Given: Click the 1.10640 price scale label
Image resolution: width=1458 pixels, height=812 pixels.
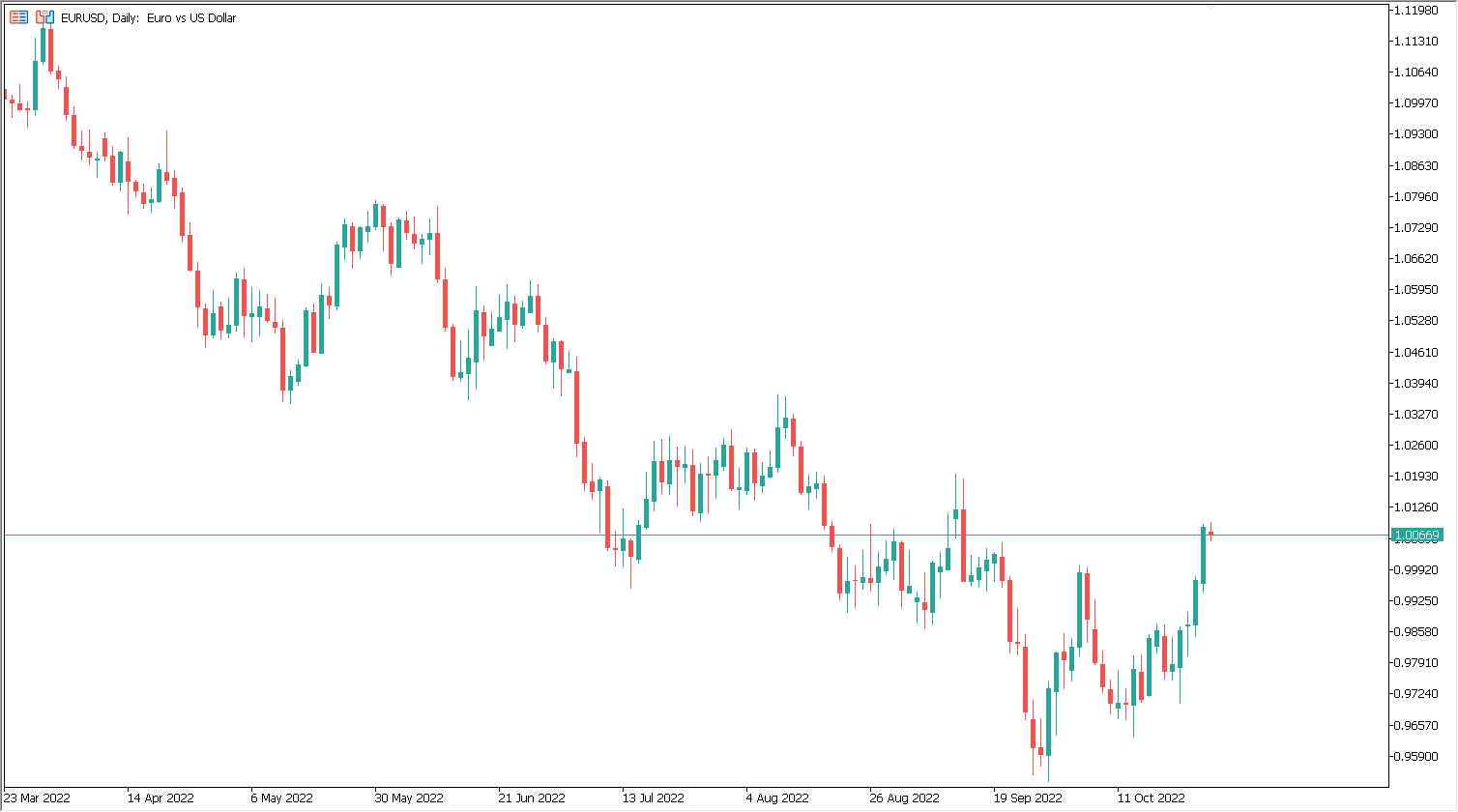Looking at the screenshot, I should pos(1417,72).
